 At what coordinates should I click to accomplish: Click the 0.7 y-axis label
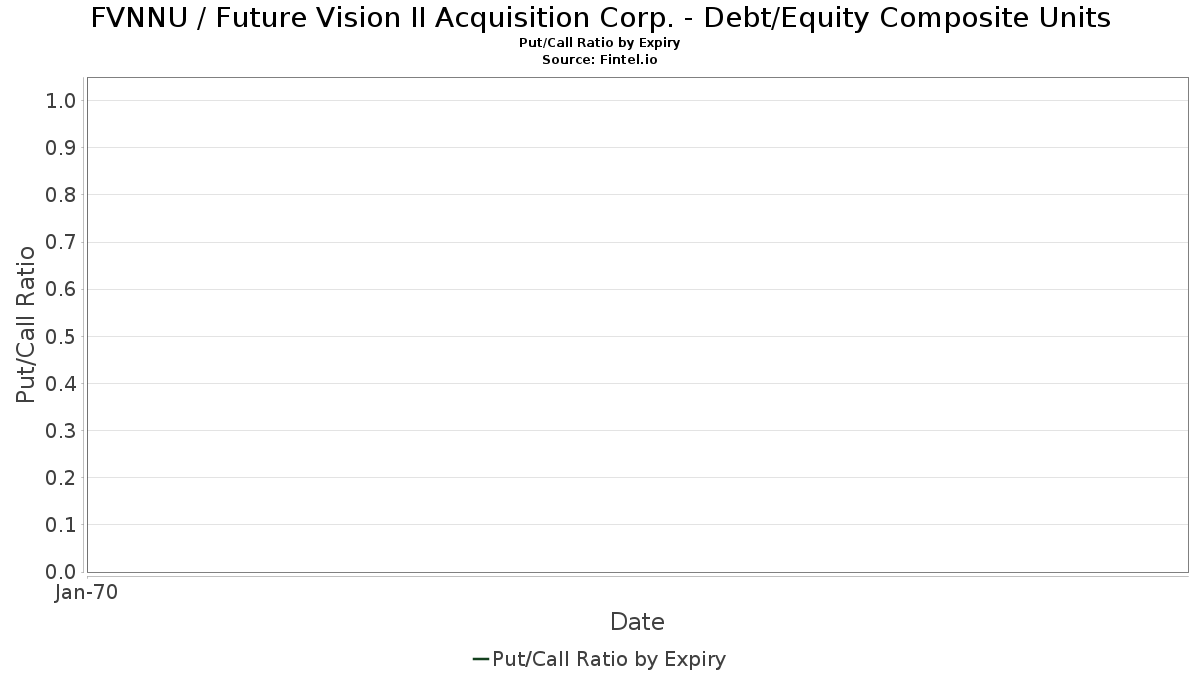pos(61,242)
